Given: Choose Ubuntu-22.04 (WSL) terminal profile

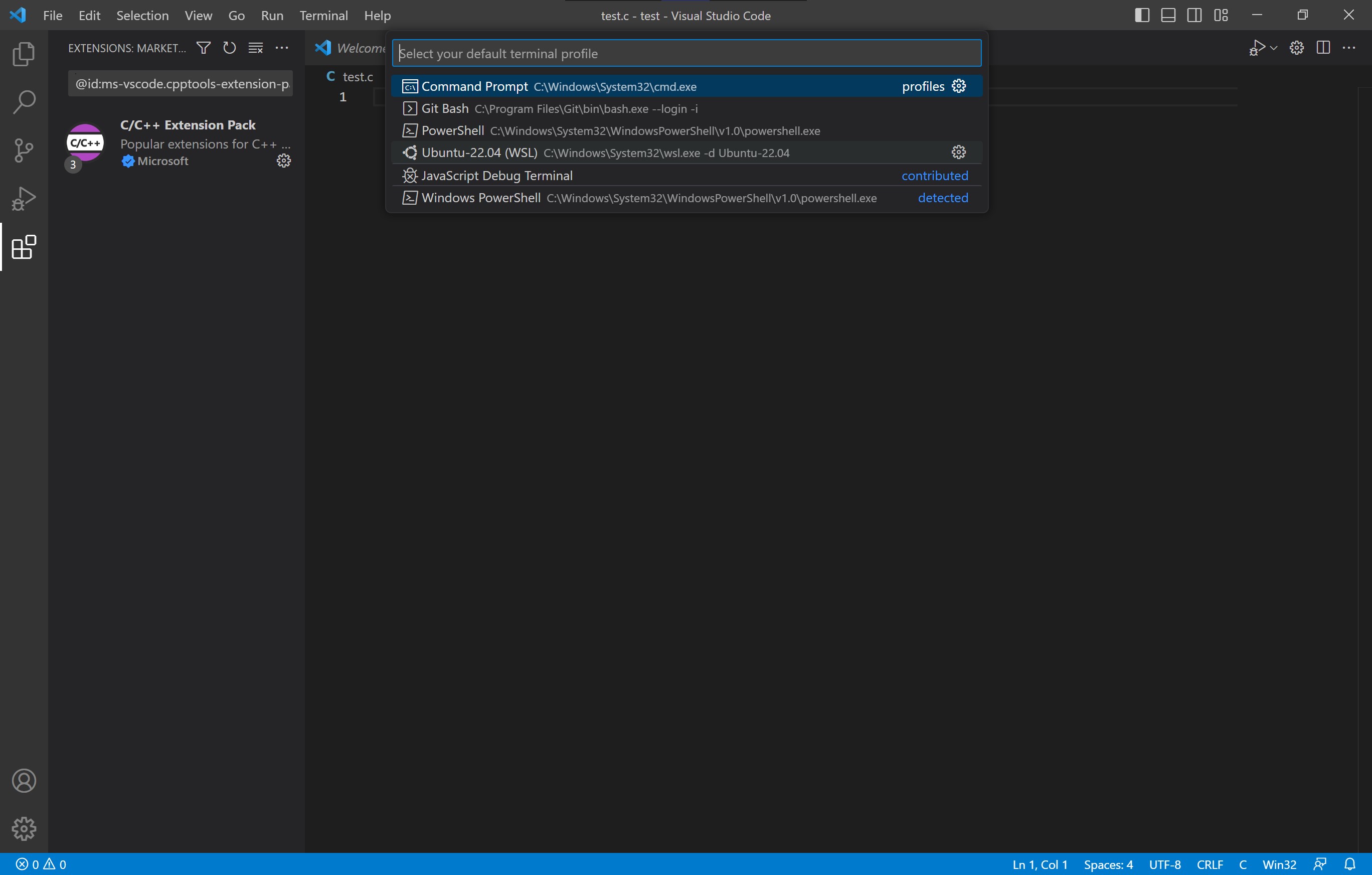Looking at the screenshot, I should (687, 153).
